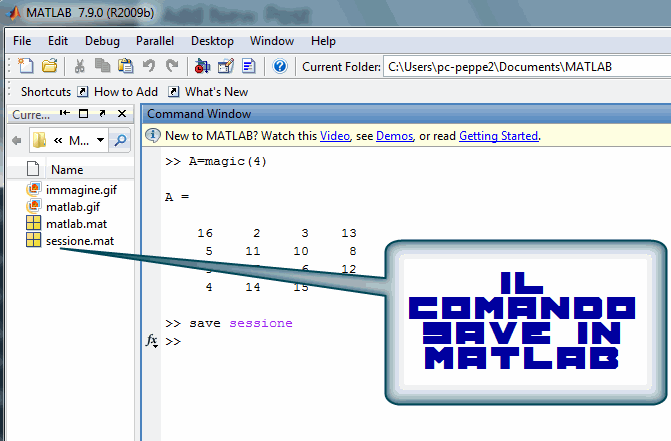Click the empty command prompt line

(173, 341)
